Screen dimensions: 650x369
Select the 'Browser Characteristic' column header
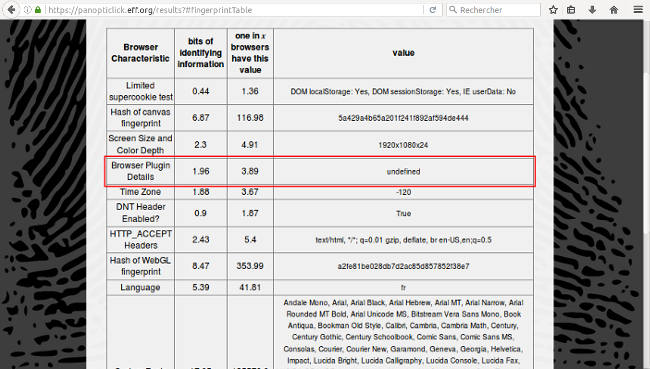(141, 53)
